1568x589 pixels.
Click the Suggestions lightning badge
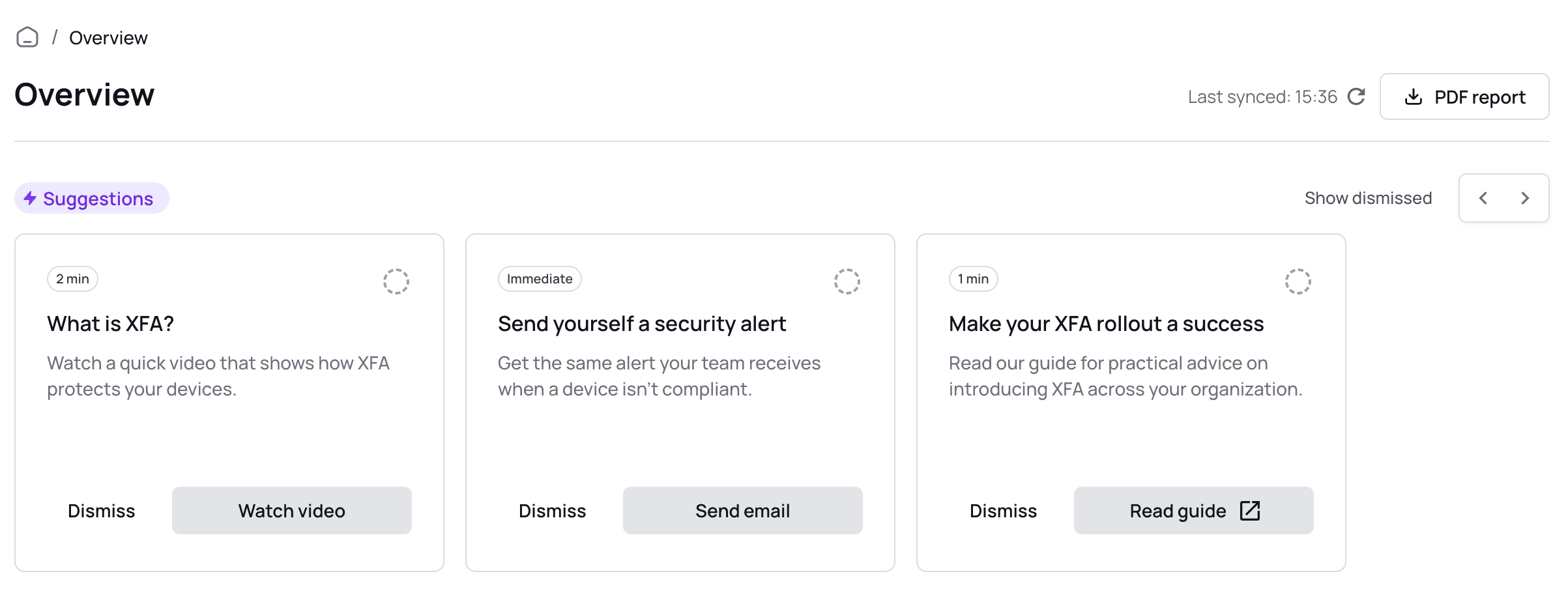click(x=92, y=198)
